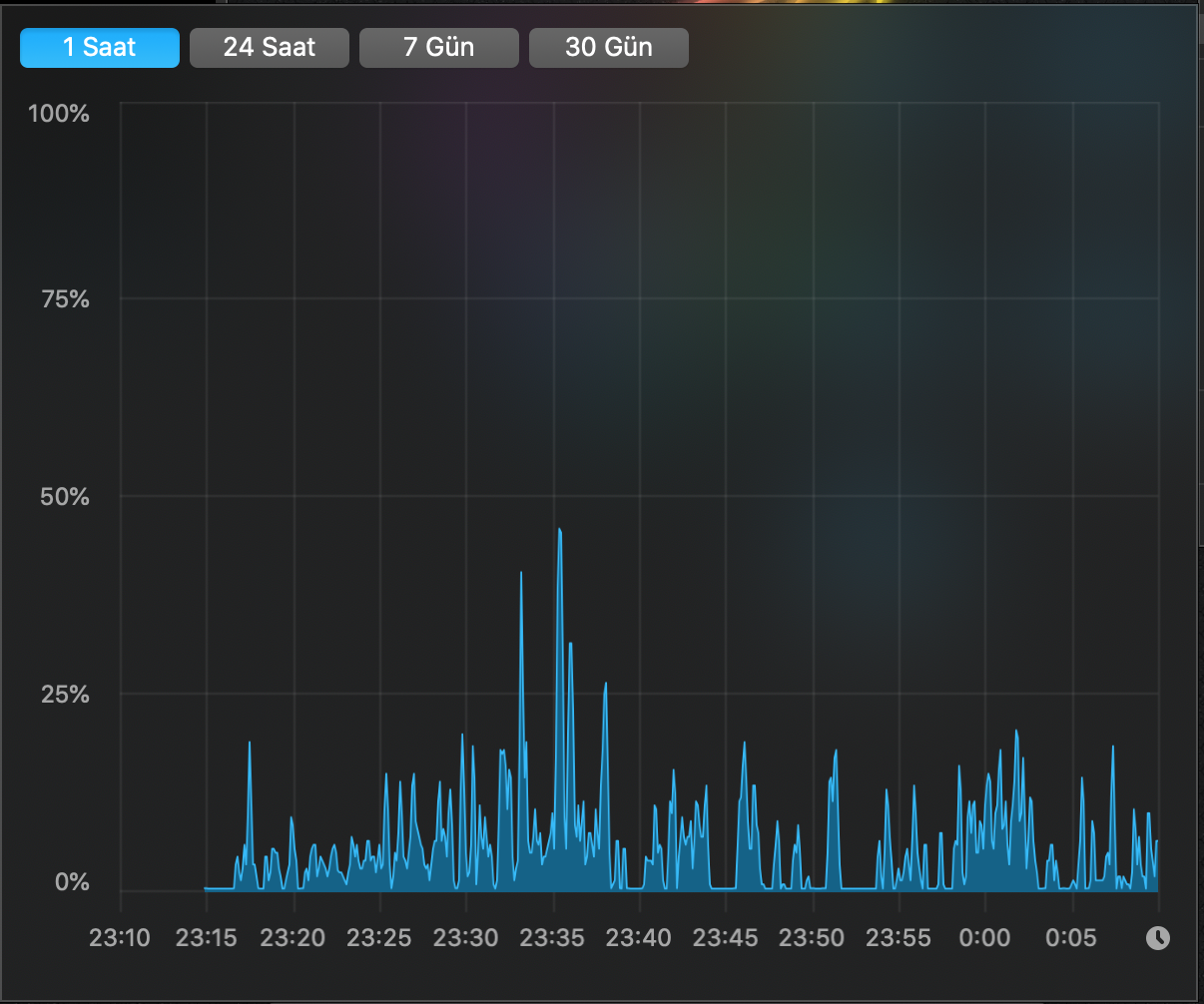
Task: Click the 23:40 time label
Action: 639,938
